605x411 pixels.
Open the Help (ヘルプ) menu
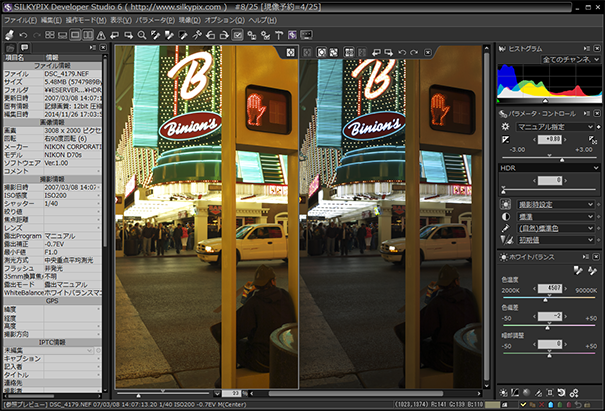pyautogui.click(x=262, y=20)
